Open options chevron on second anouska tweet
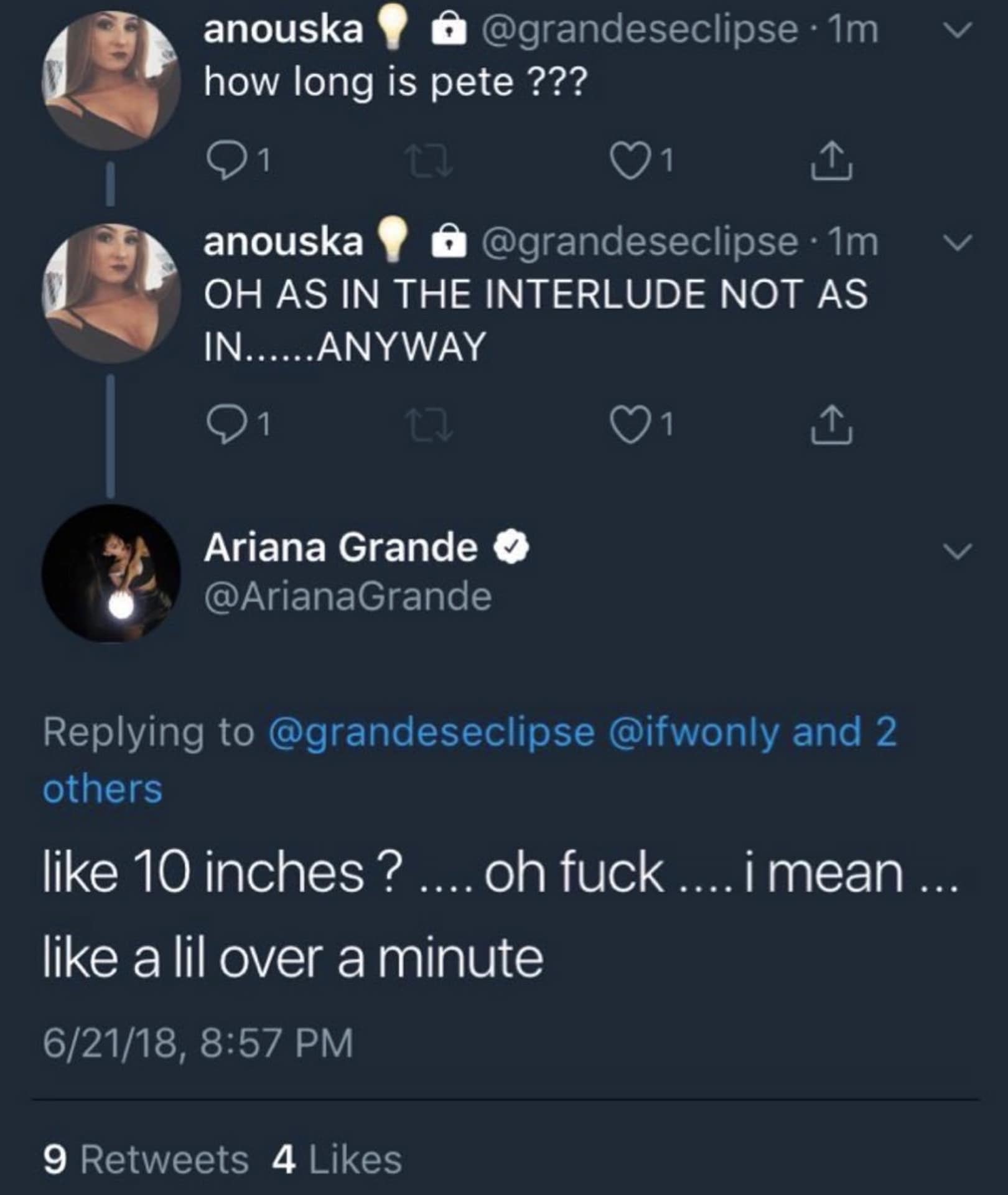The height and width of the screenshot is (1195, 1008). pos(956,241)
